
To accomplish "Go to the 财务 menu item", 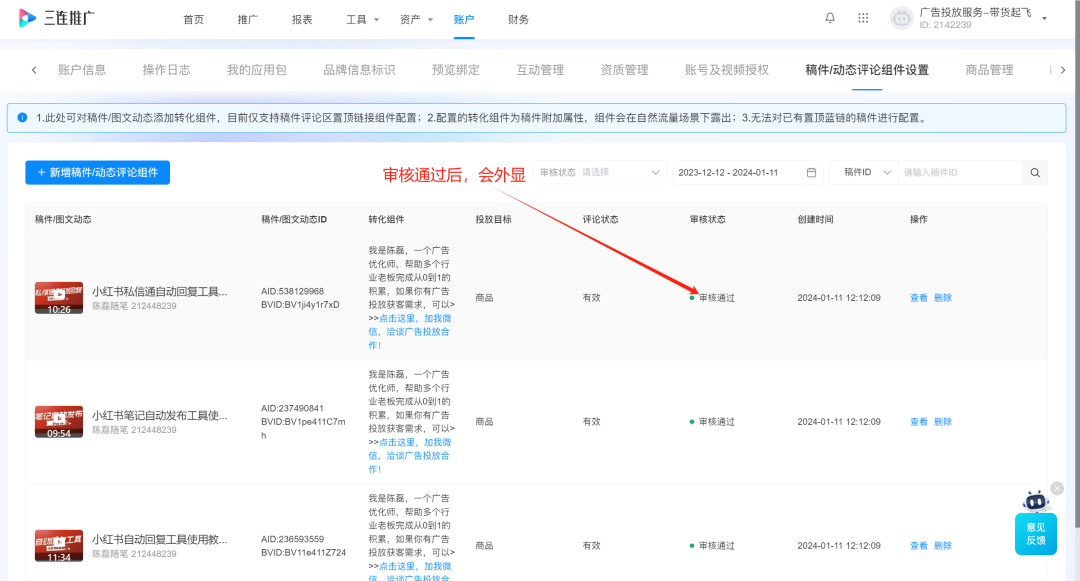I will coord(519,19).
